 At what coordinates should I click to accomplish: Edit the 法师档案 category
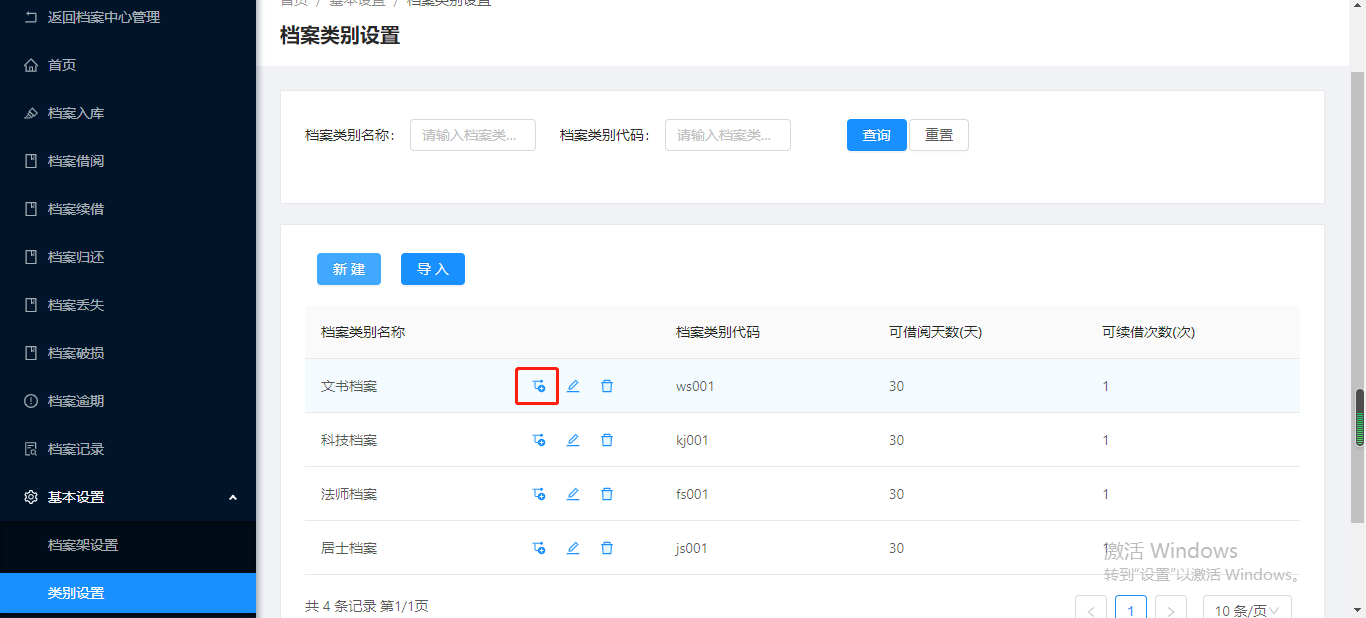tap(573, 494)
